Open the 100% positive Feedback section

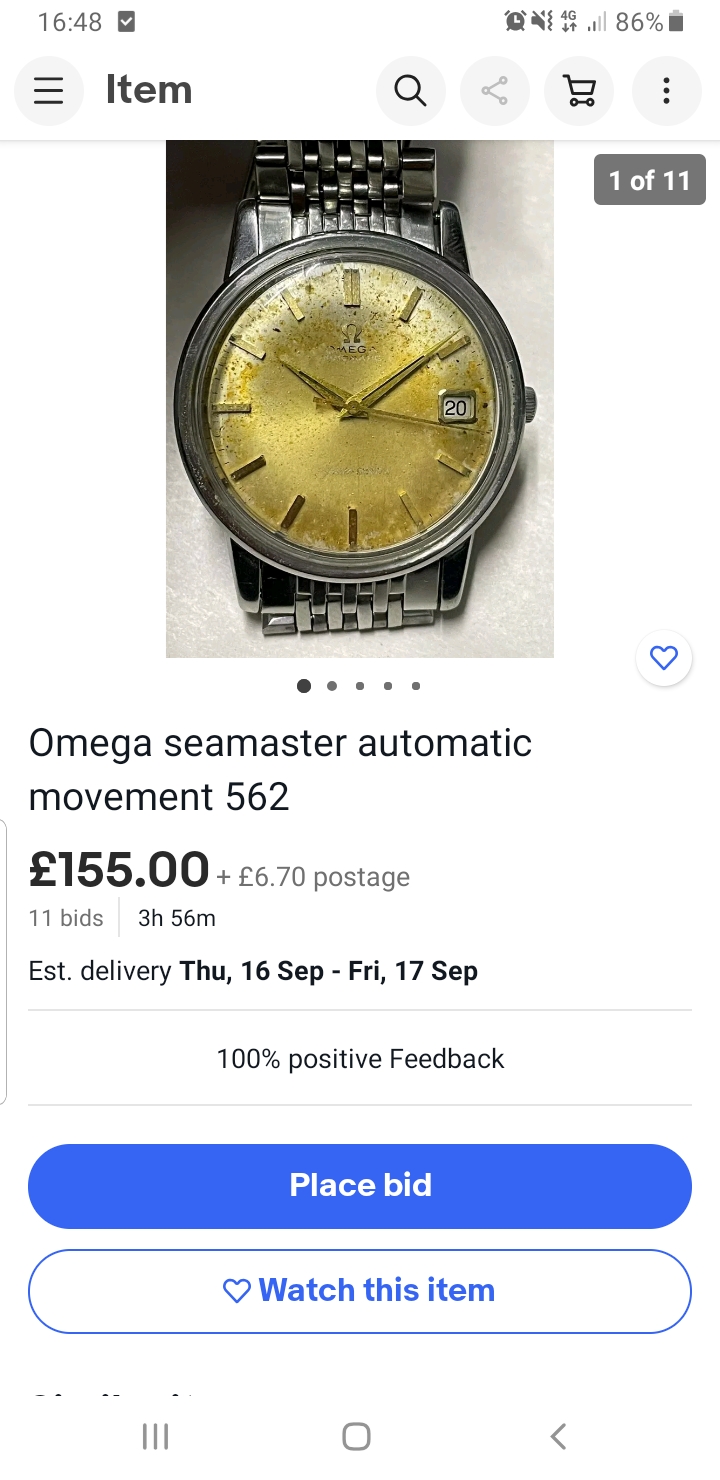coord(360,1059)
